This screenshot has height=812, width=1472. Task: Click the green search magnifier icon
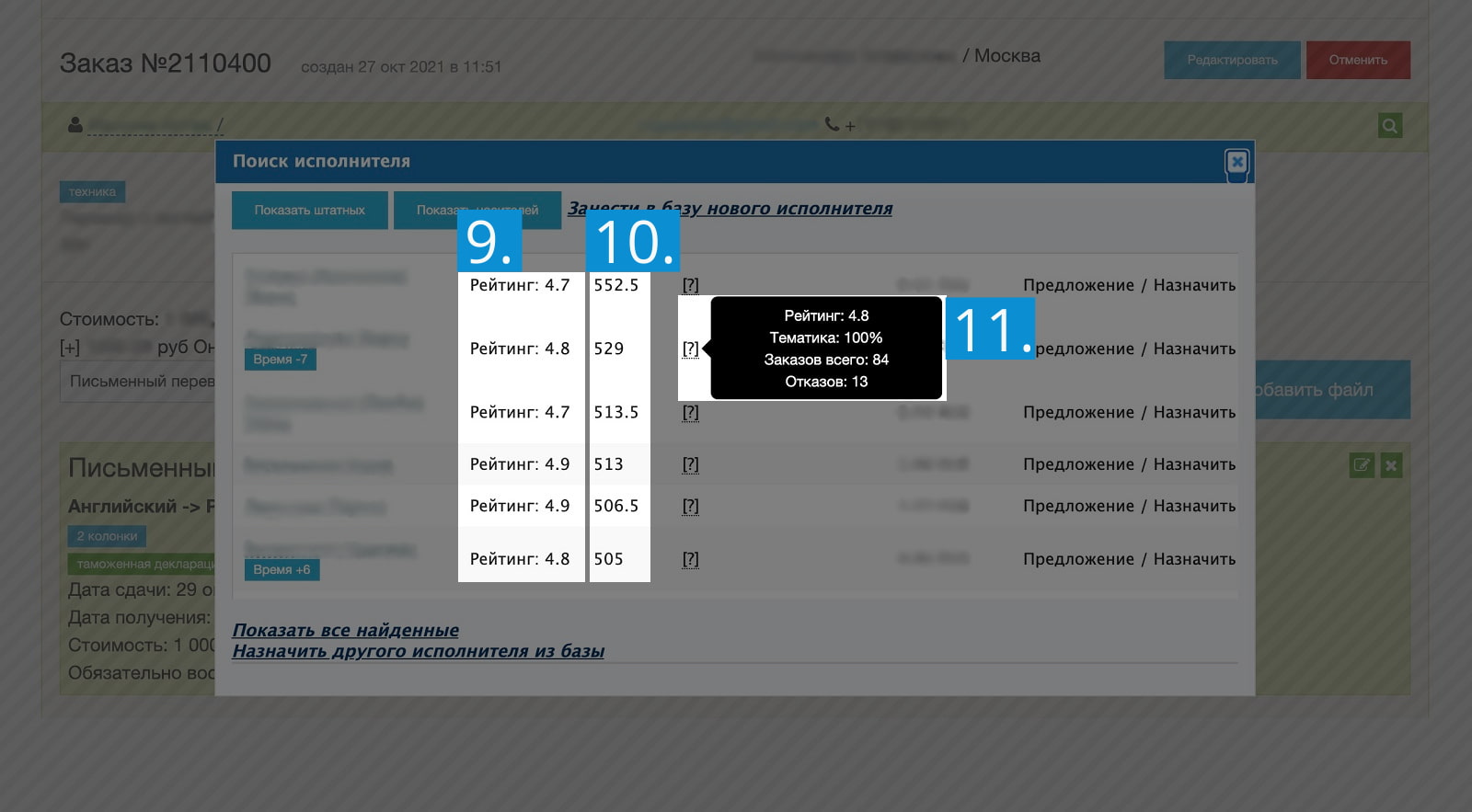pyautogui.click(x=1390, y=125)
